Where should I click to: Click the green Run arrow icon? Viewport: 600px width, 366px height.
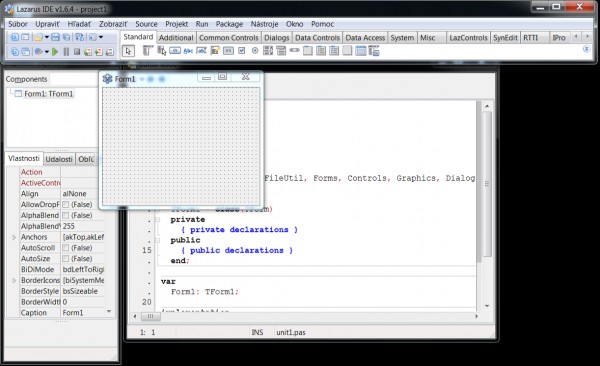55,51
